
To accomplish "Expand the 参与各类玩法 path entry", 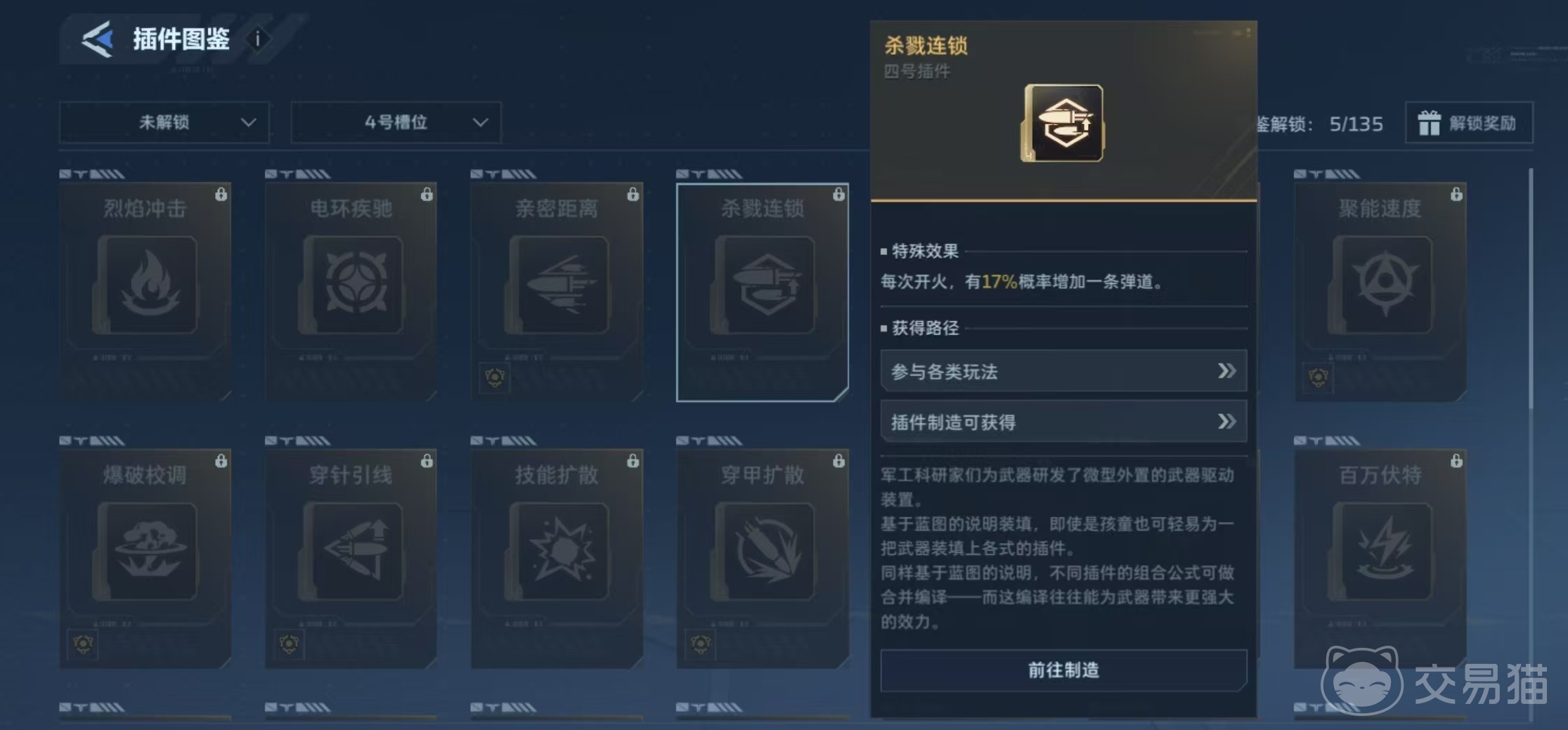I will click(x=1063, y=371).
